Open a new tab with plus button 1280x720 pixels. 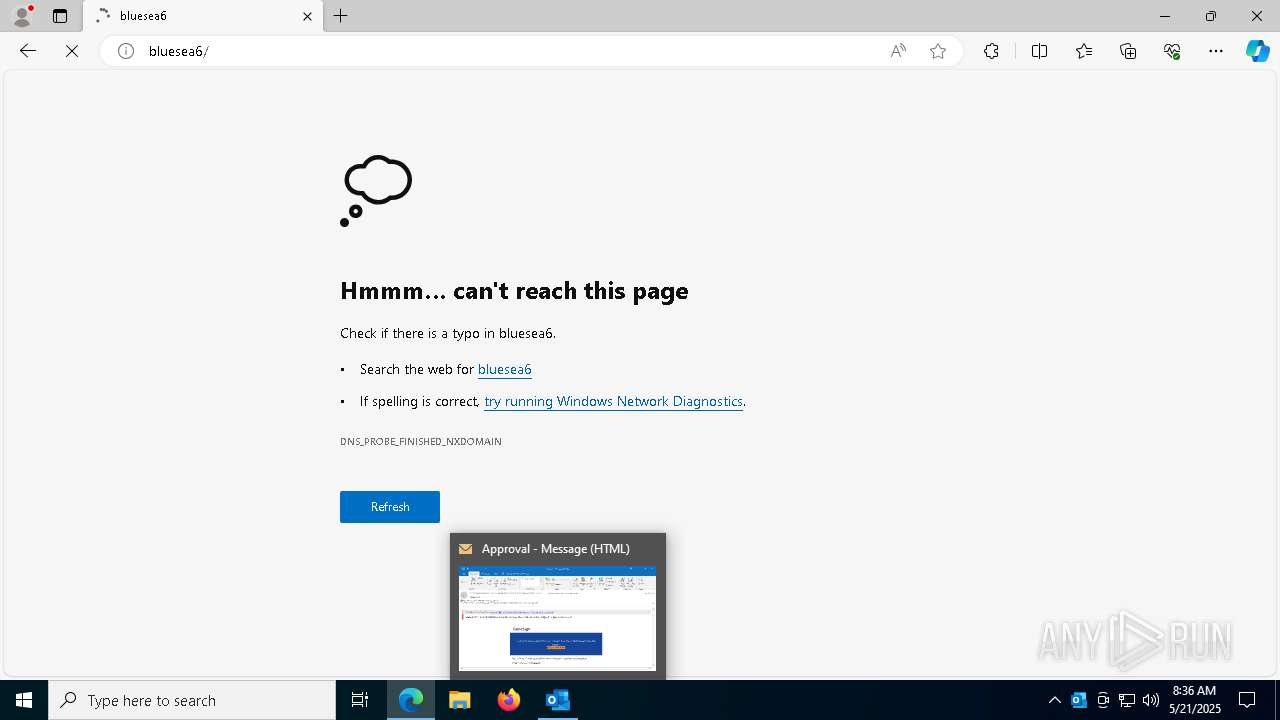click(x=341, y=16)
